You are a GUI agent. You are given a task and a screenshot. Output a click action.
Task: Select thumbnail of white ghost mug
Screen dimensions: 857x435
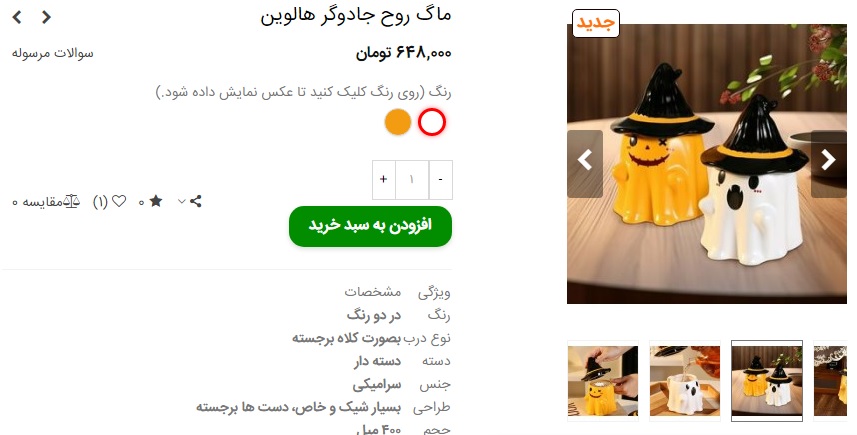pyautogui.click(x=685, y=380)
